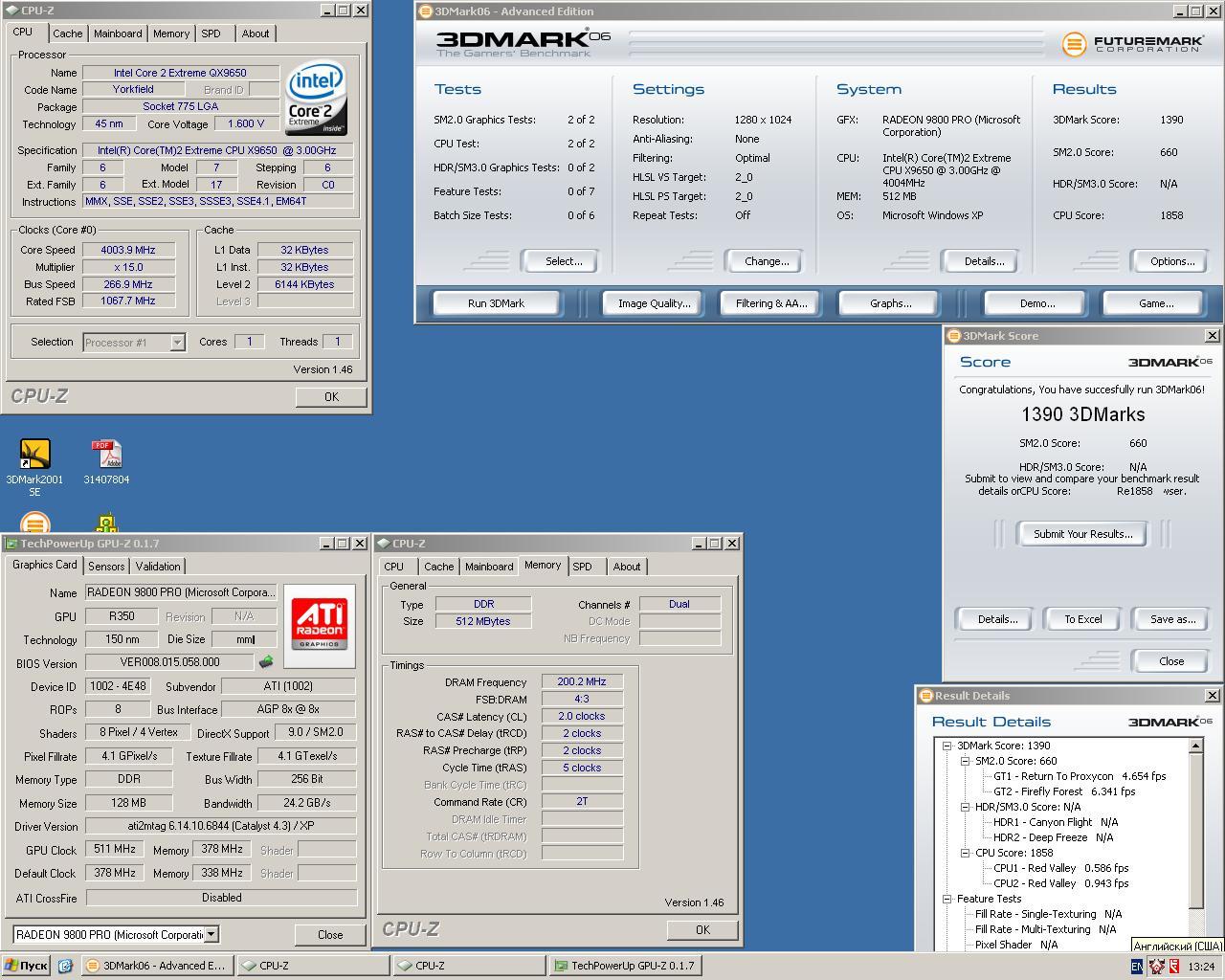Click the Intel Core 2 Extreme logo
1225x980 pixels.
click(317, 99)
